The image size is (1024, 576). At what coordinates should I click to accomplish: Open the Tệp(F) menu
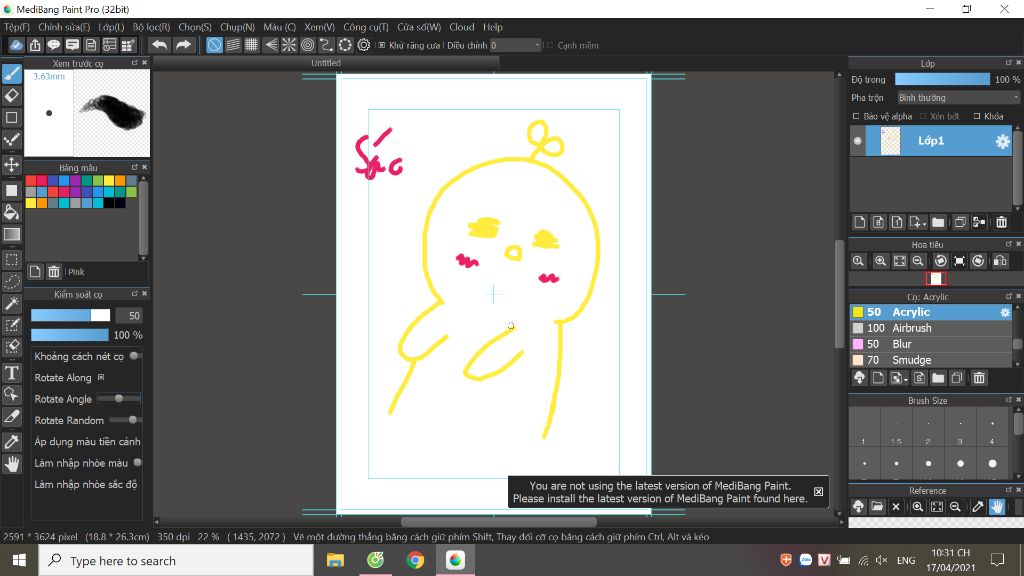click(17, 27)
